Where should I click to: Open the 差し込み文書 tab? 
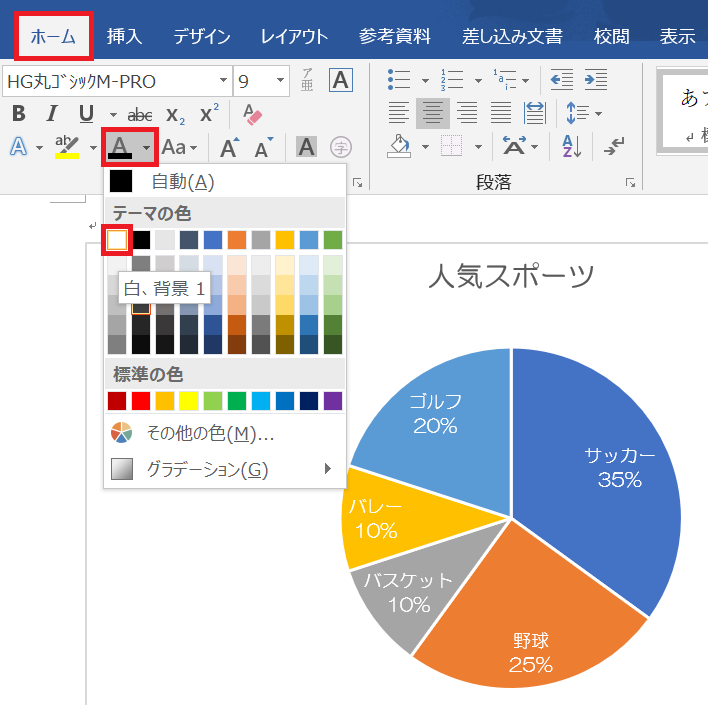(512, 36)
